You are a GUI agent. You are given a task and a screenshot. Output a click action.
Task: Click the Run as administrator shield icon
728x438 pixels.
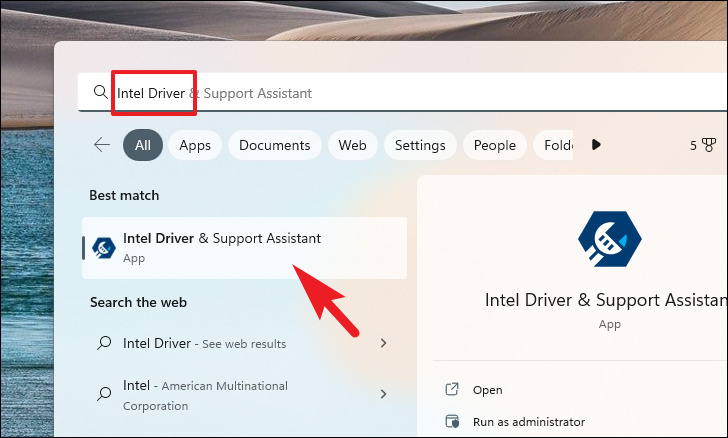point(452,421)
